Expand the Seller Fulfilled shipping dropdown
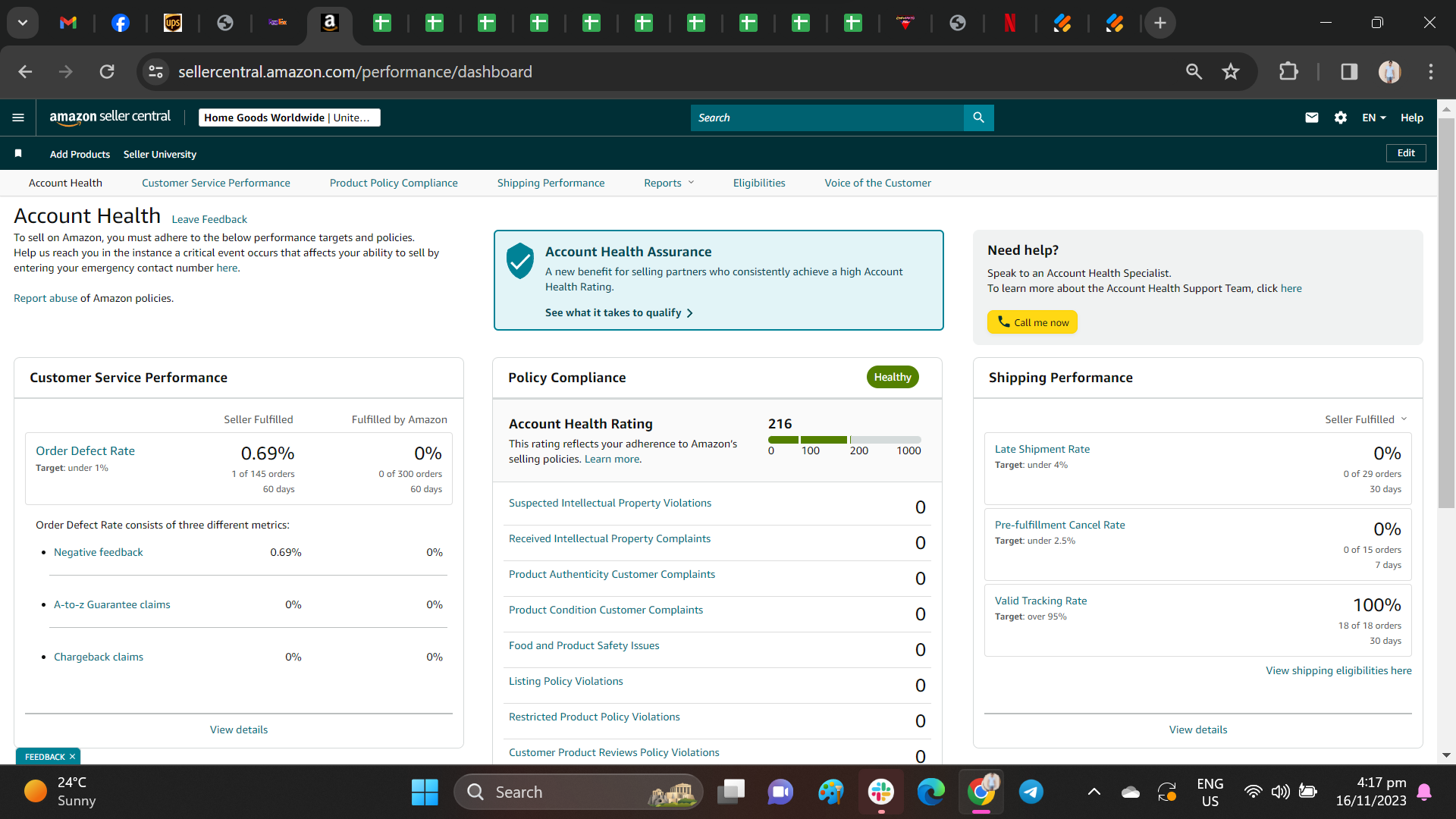Viewport: 1456px width, 819px height. pyautogui.click(x=1366, y=419)
